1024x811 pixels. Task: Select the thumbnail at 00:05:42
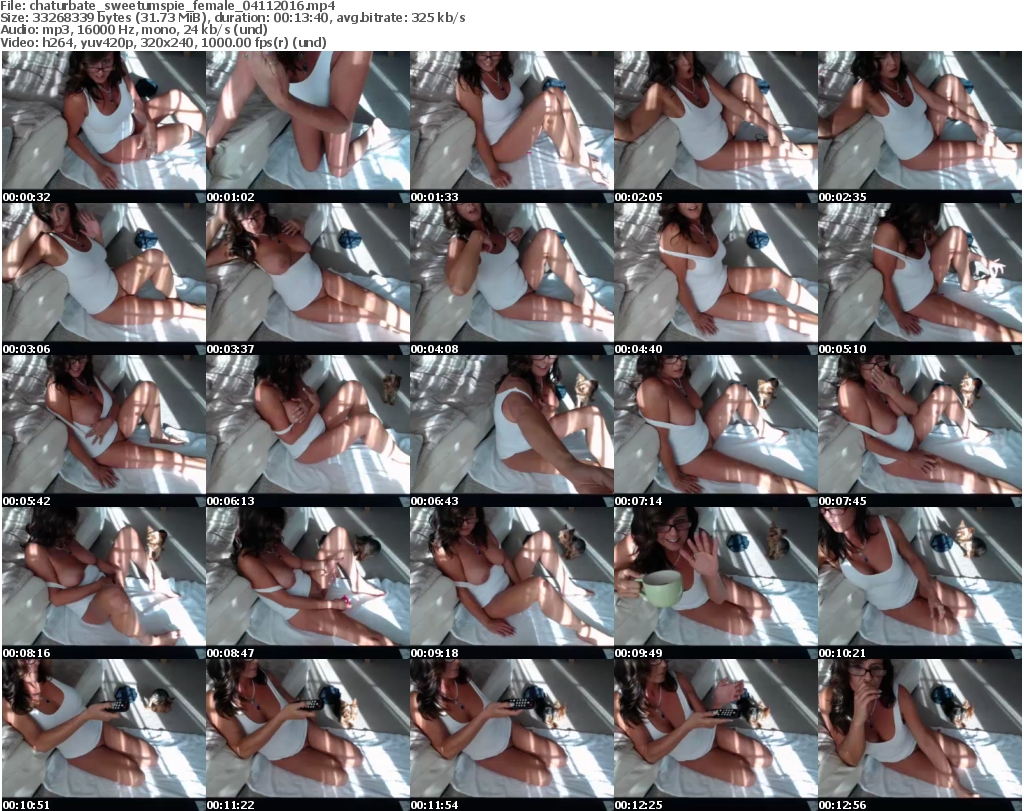pyautogui.click(x=104, y=431)
